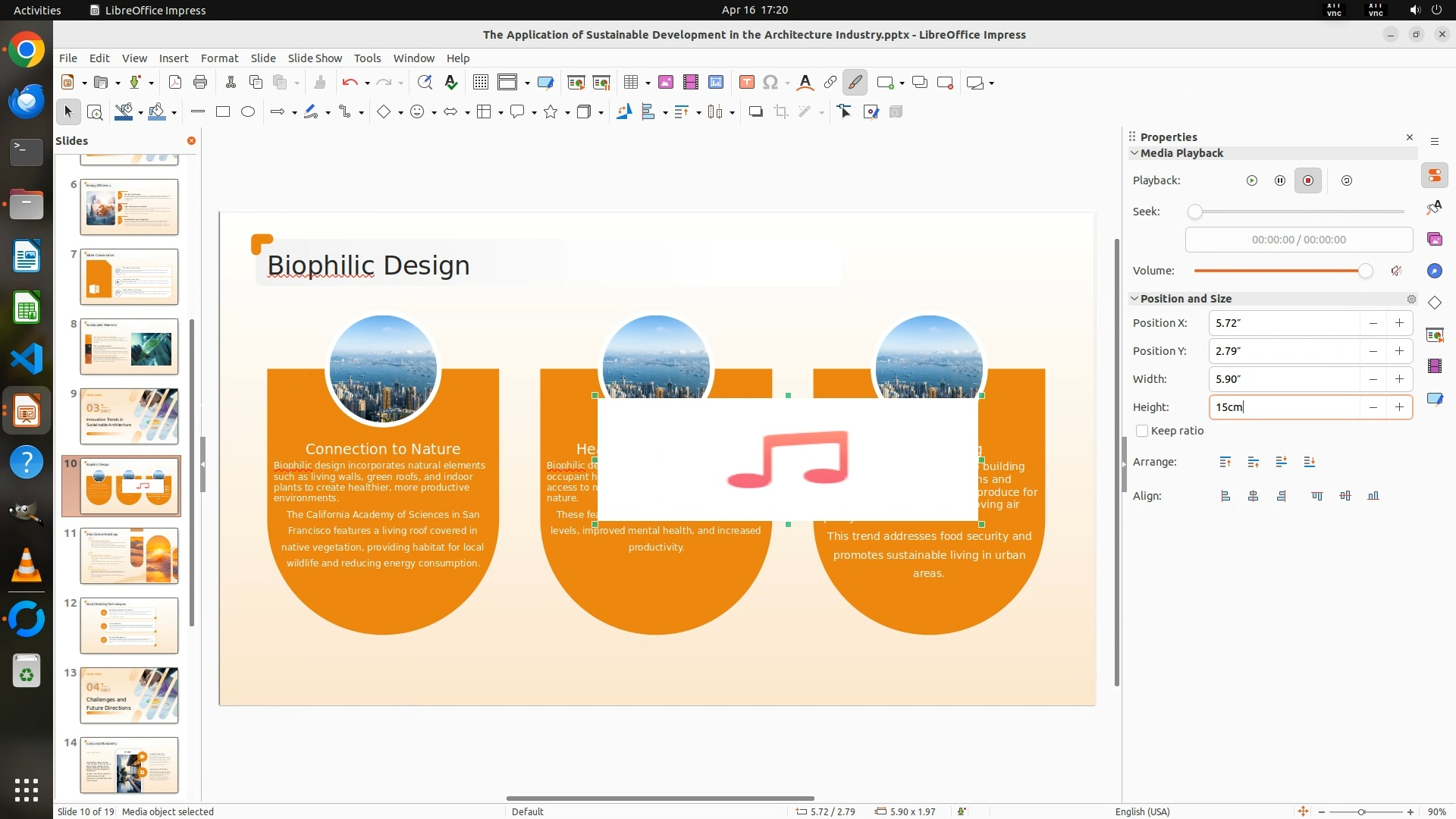Enable the Keep ratio checkbox

(x=1142, y=431)
